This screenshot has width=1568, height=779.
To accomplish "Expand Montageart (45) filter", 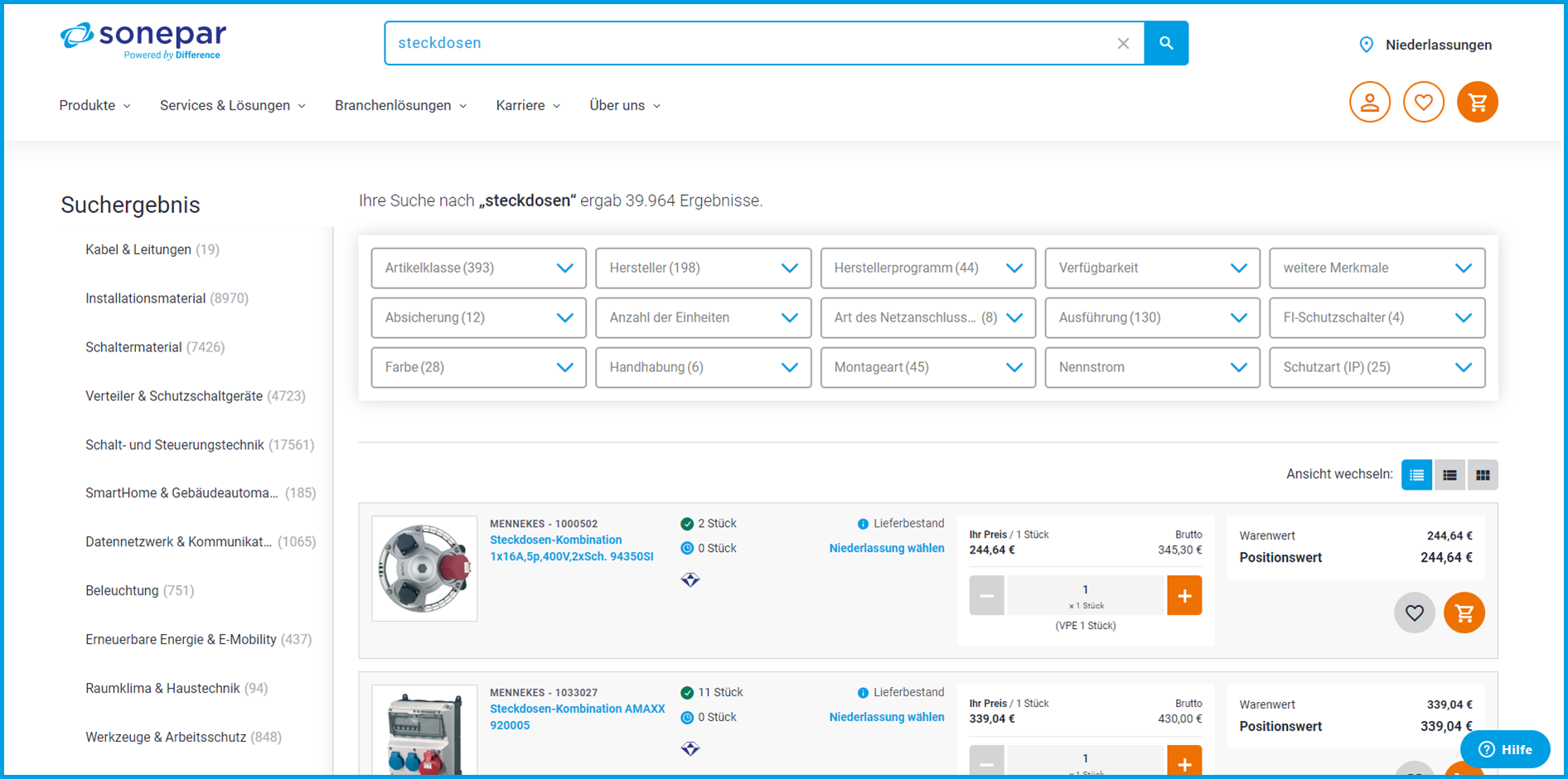I will click(x=927, y=367).
